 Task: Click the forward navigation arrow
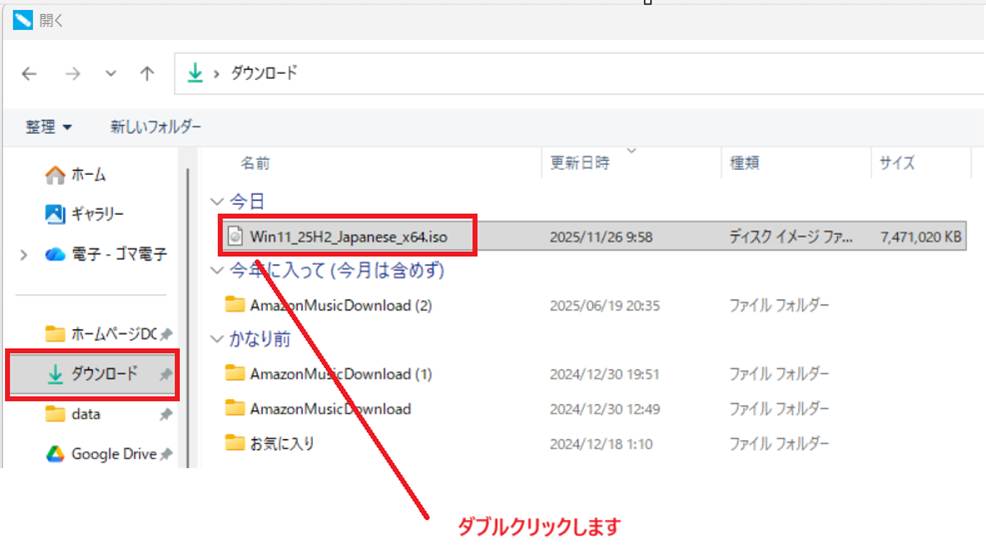coord(72,73)
